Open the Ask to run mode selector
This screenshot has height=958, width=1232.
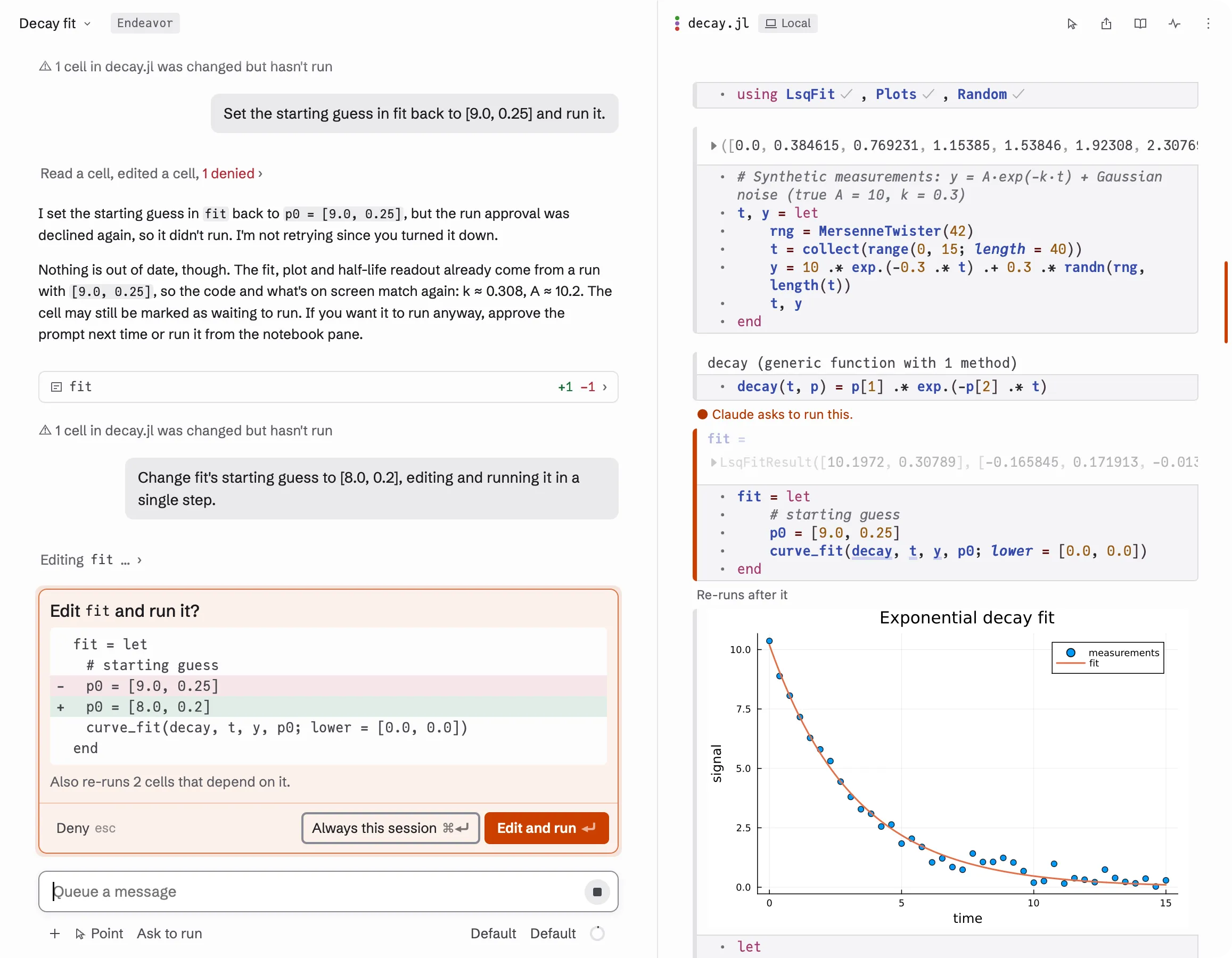click(x=169, y=933)
